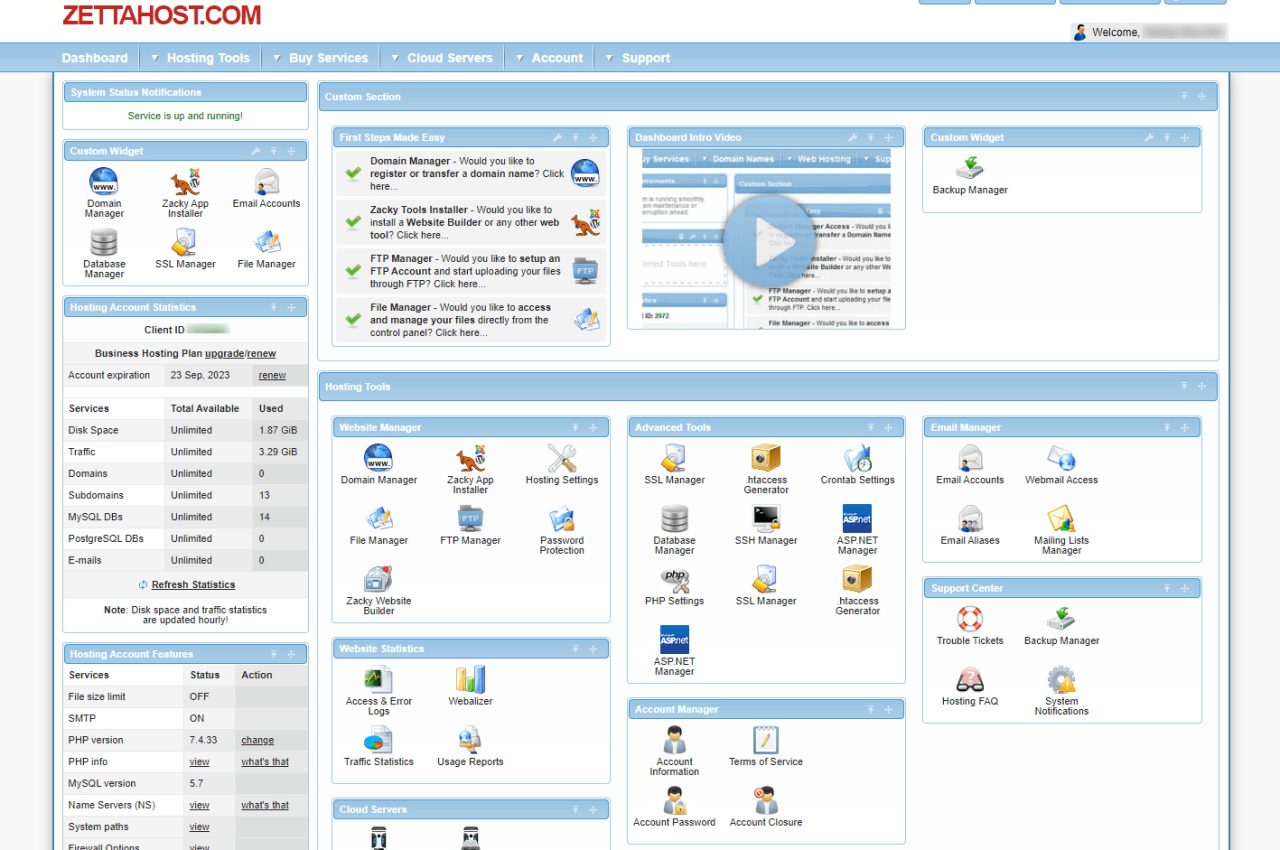Open PHP Settings icon
Screen dimensions: 1280x850
(674, 586)
